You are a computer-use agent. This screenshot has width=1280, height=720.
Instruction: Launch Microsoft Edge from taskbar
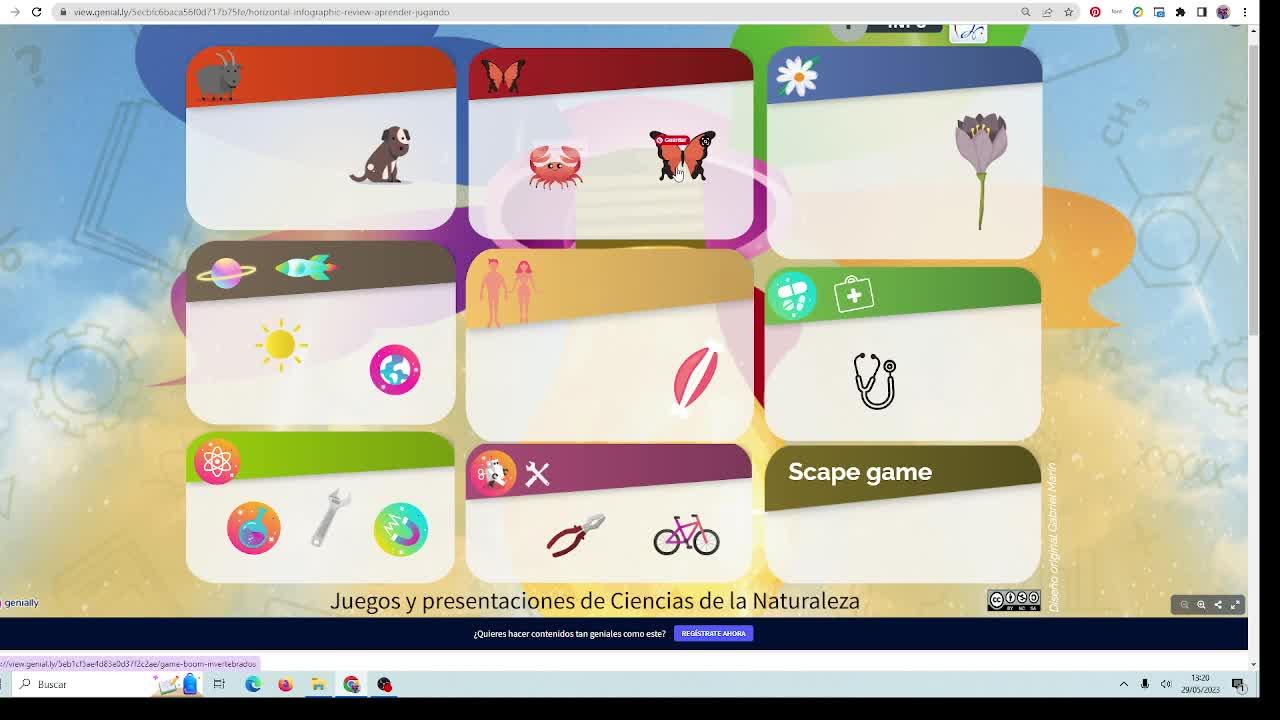[252, 684]
